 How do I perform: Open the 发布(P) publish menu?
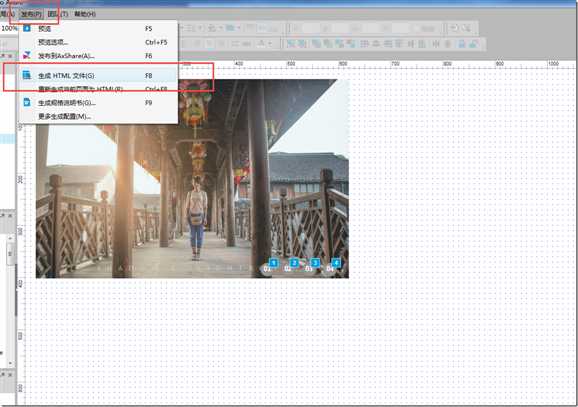click(31, 14)
